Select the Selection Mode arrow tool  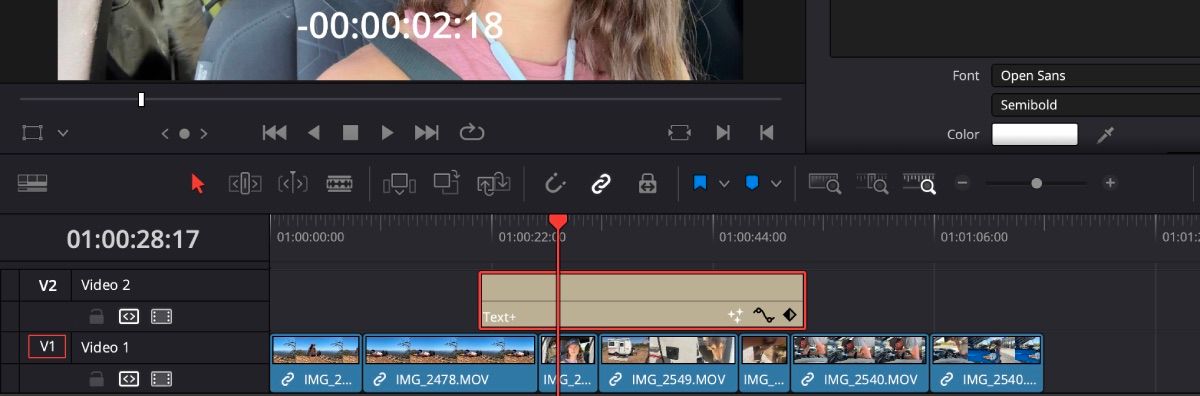pos(197,183)
